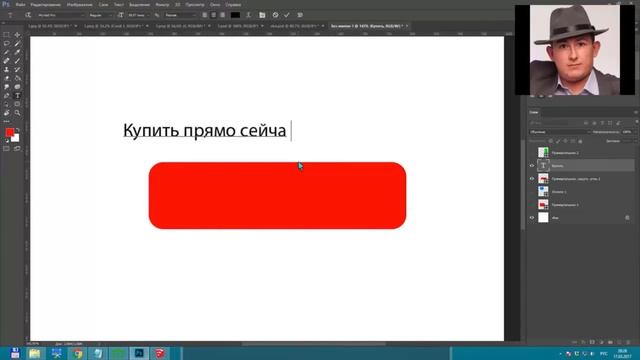
Task: Select the Path Selection arrow tool
Action: point(7,104)
